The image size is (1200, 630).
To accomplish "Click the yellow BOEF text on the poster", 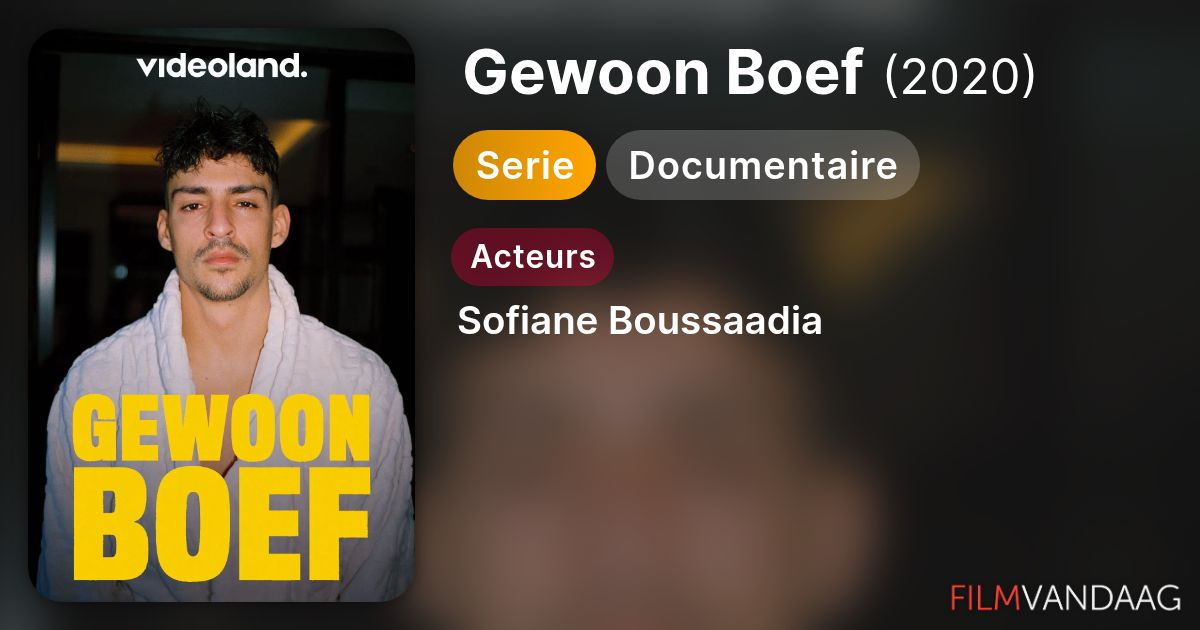I will click(x=221, y=530).
